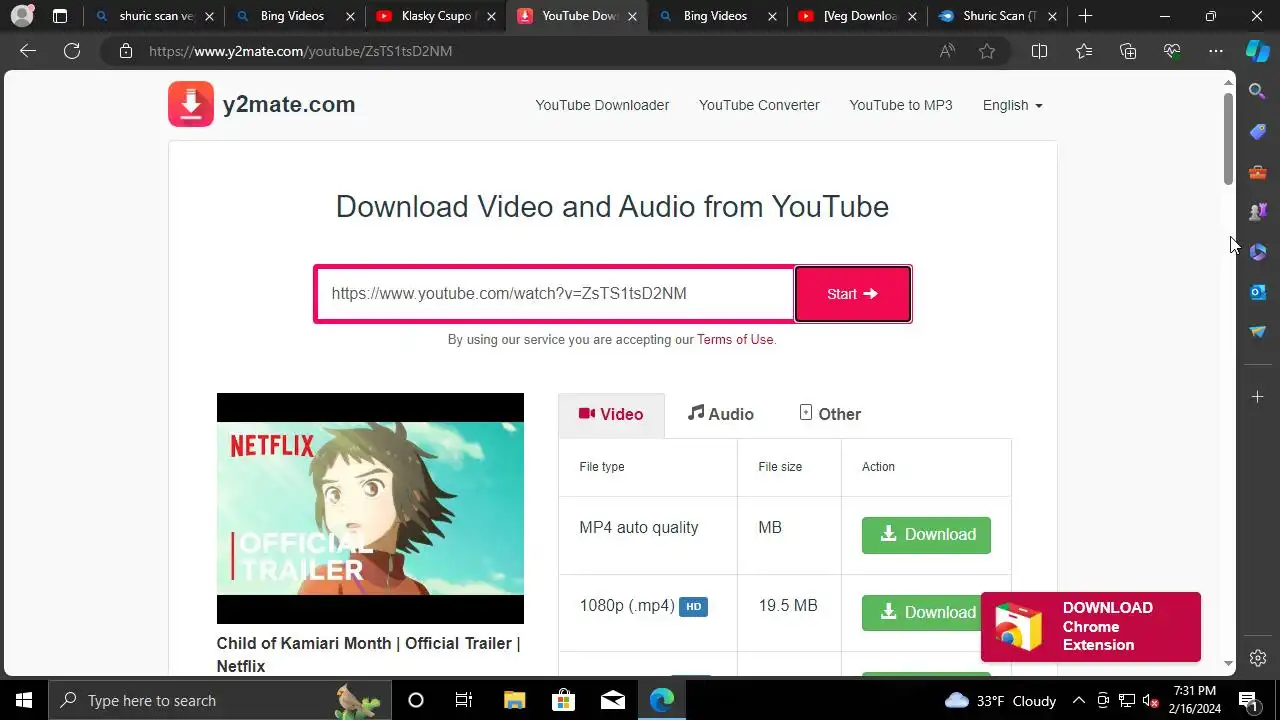Viewport: 1280px width, 720px height.
Task: Switch to the Other tab
Action: pyautogui.click(x=830, y=414)
